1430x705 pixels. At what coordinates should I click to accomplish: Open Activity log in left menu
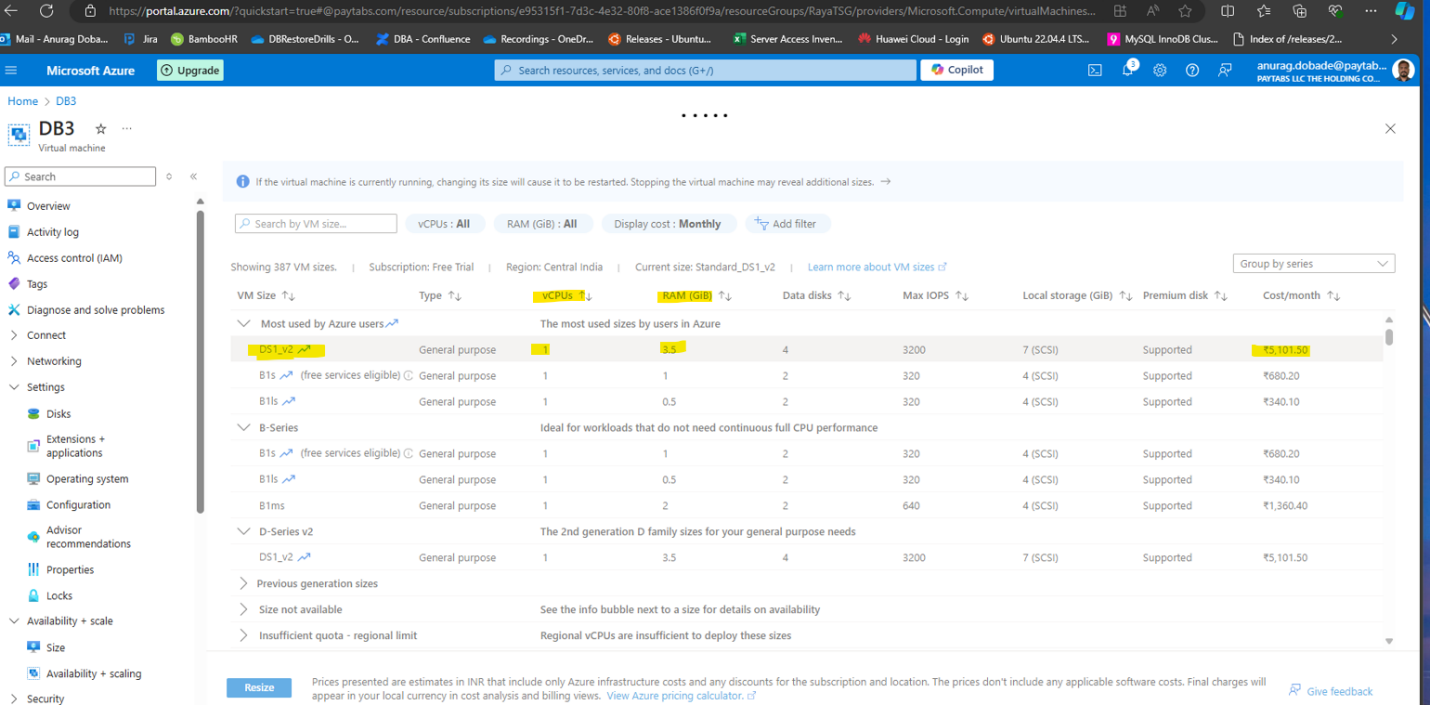pos(52,232)
